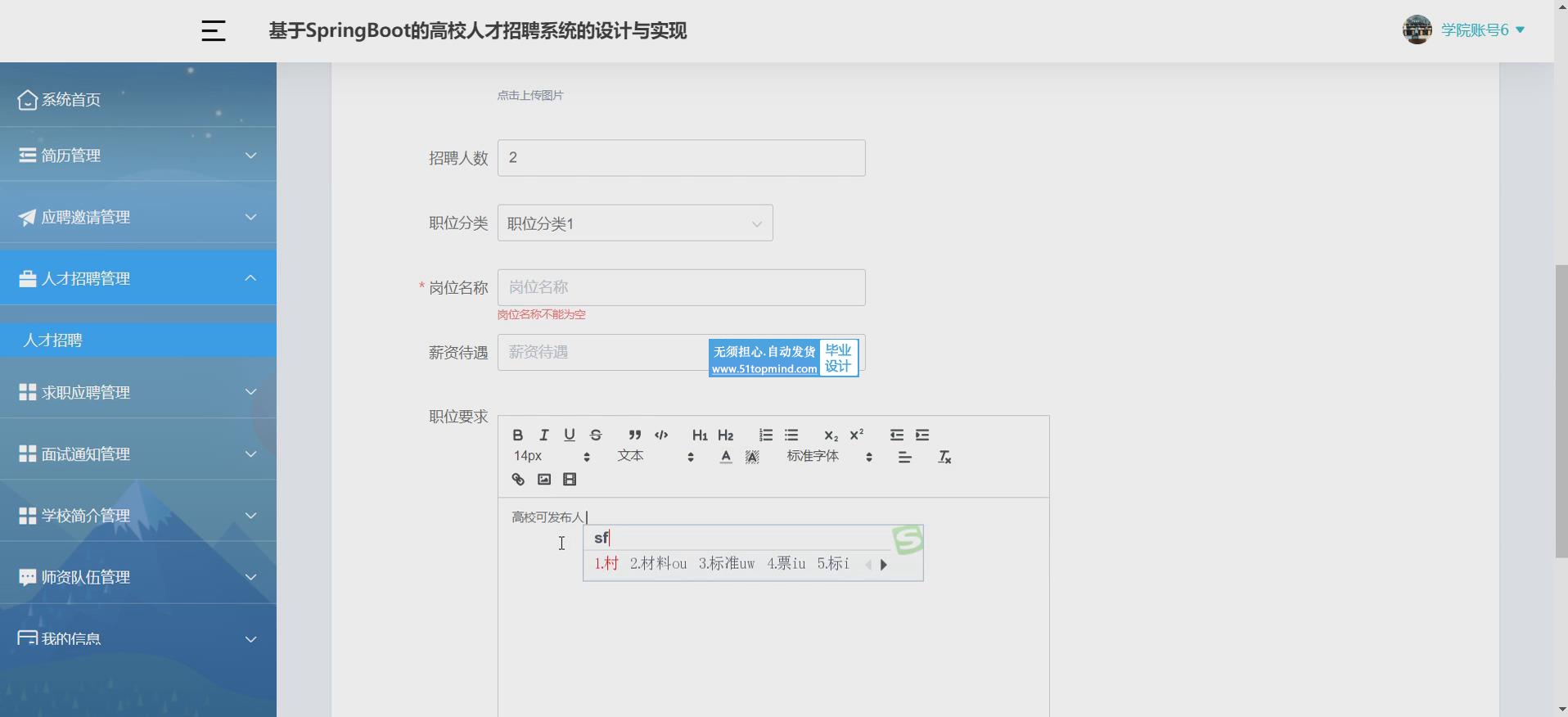Click the 招聘人数 input field
1568x717 pixels.
click(682, 157)
